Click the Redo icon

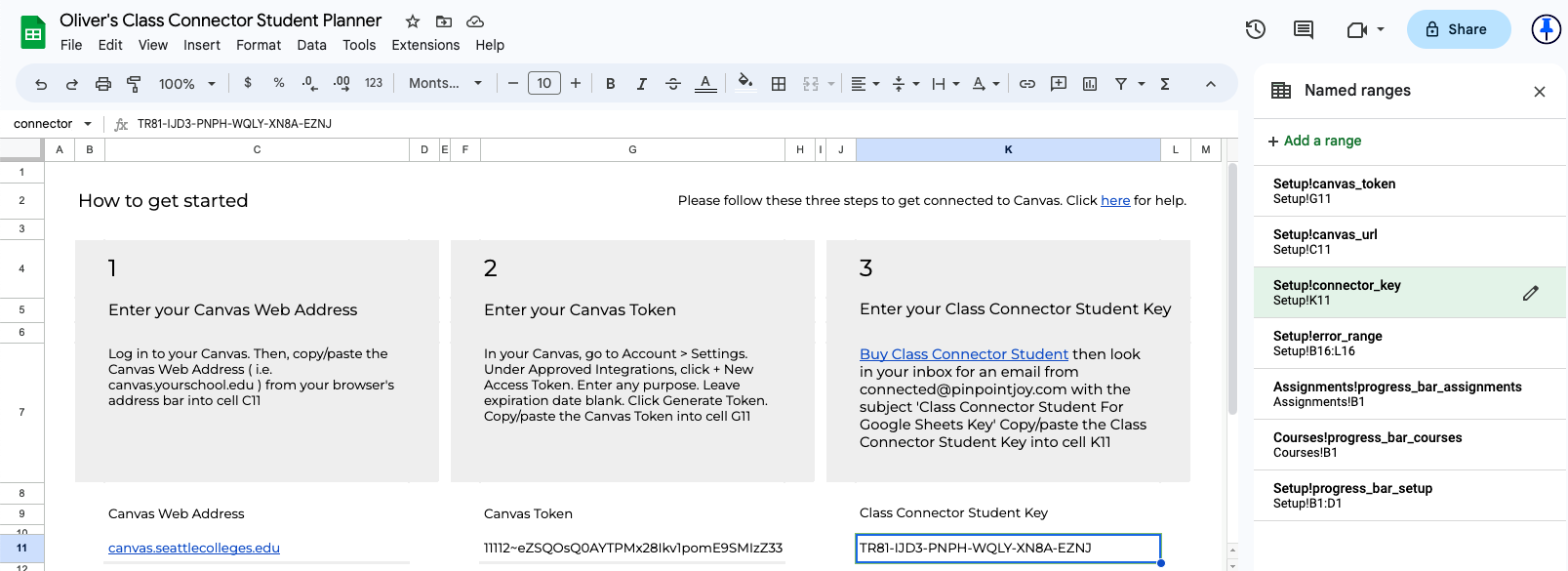click(72, 84)
